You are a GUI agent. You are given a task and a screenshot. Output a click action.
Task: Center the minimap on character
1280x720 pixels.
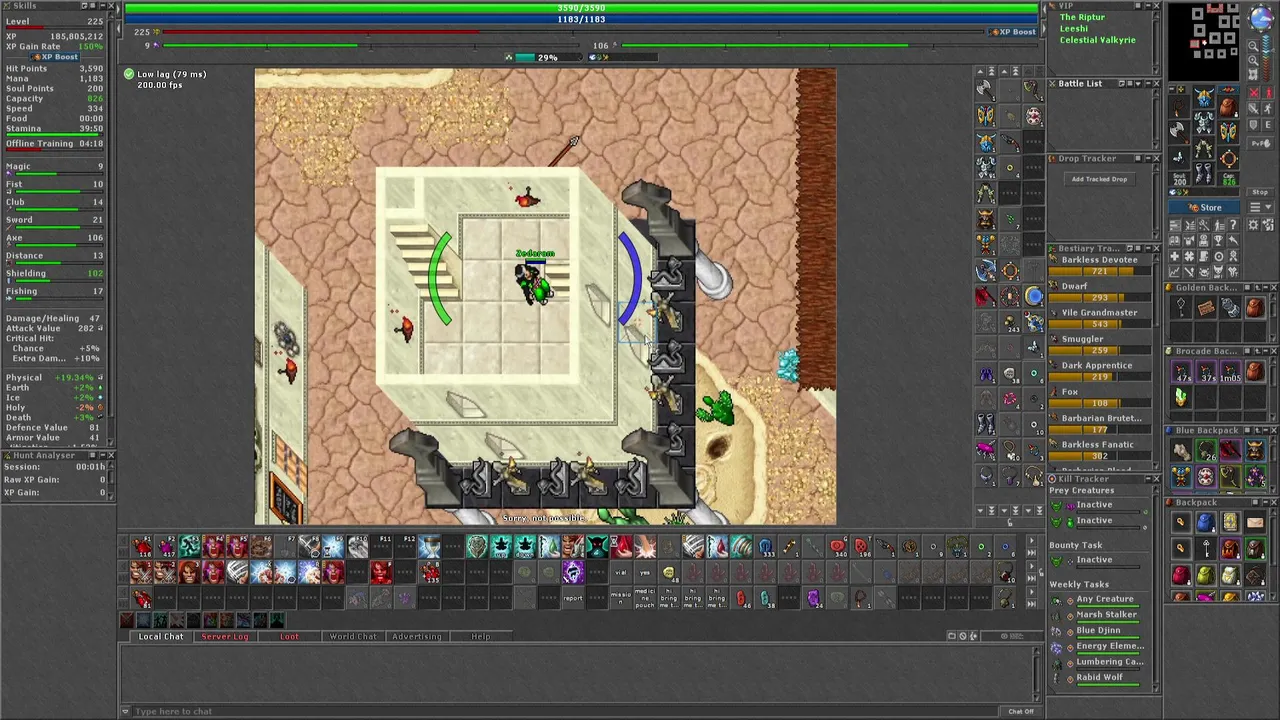[x=1253, y=74]
